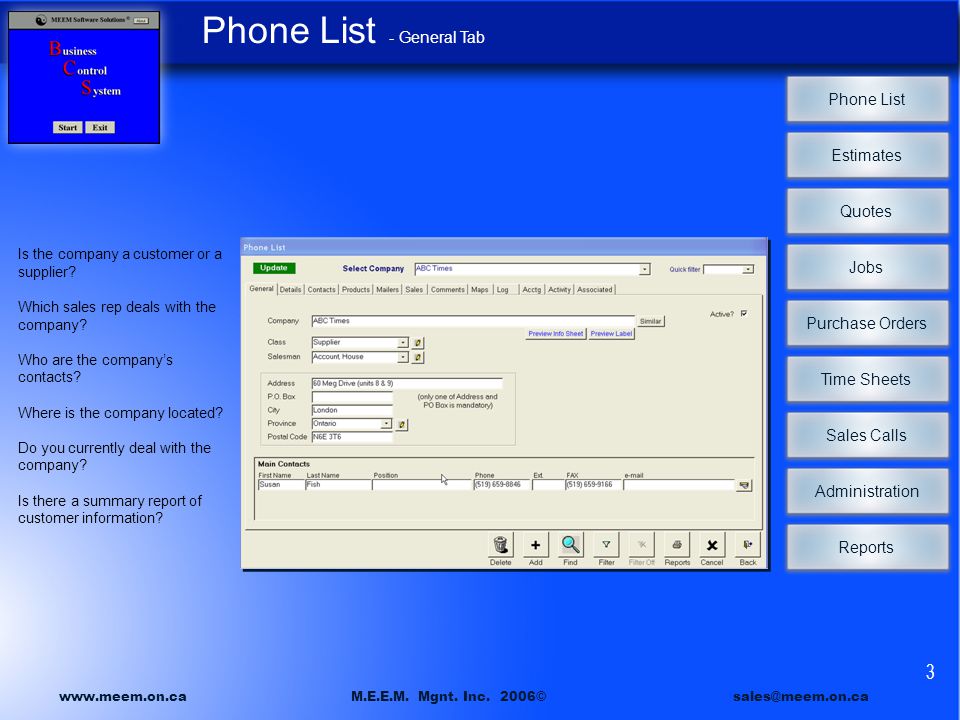Expand the Salesman dropdown arrow
960x720 pixels.
(x=403, y=357)
